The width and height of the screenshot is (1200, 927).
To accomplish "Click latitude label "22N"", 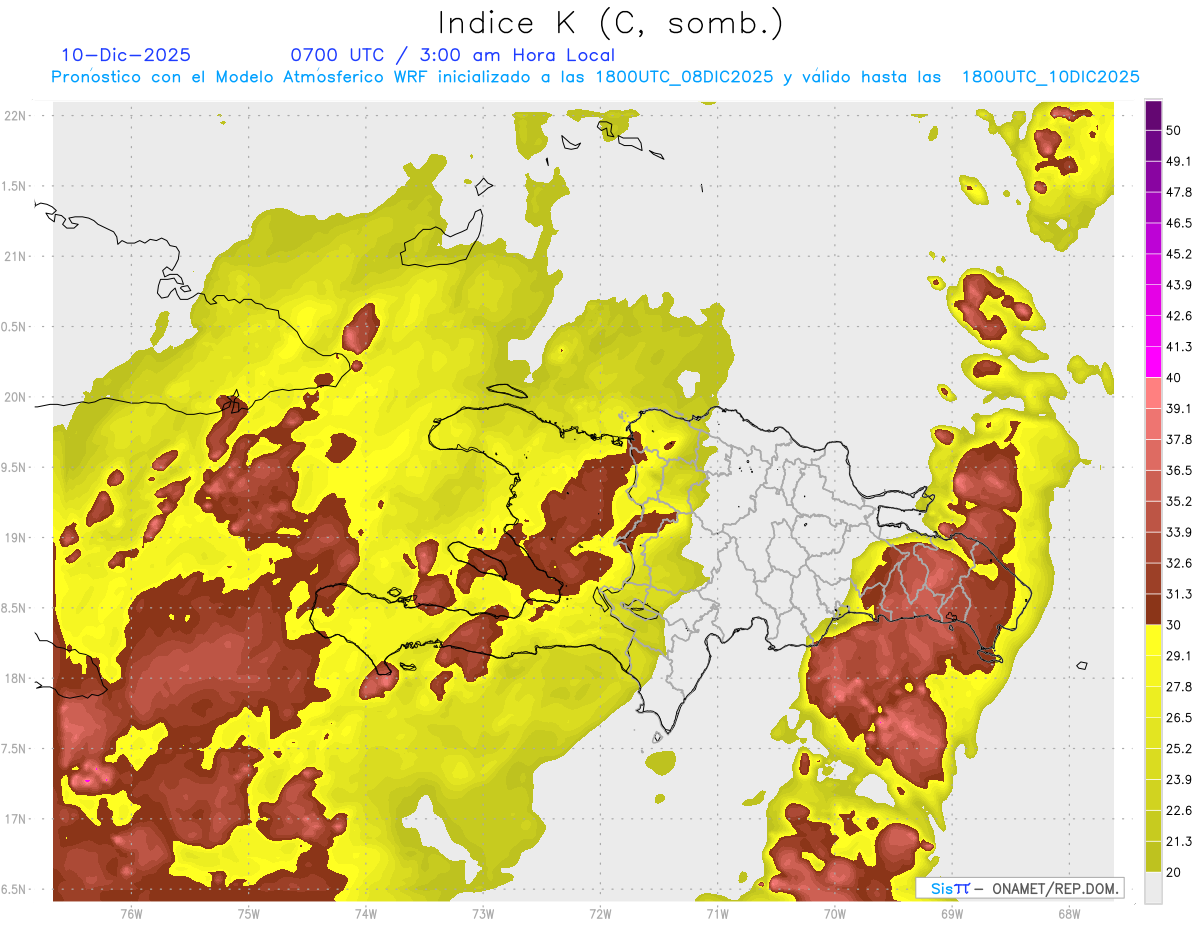I will [17, 115].
